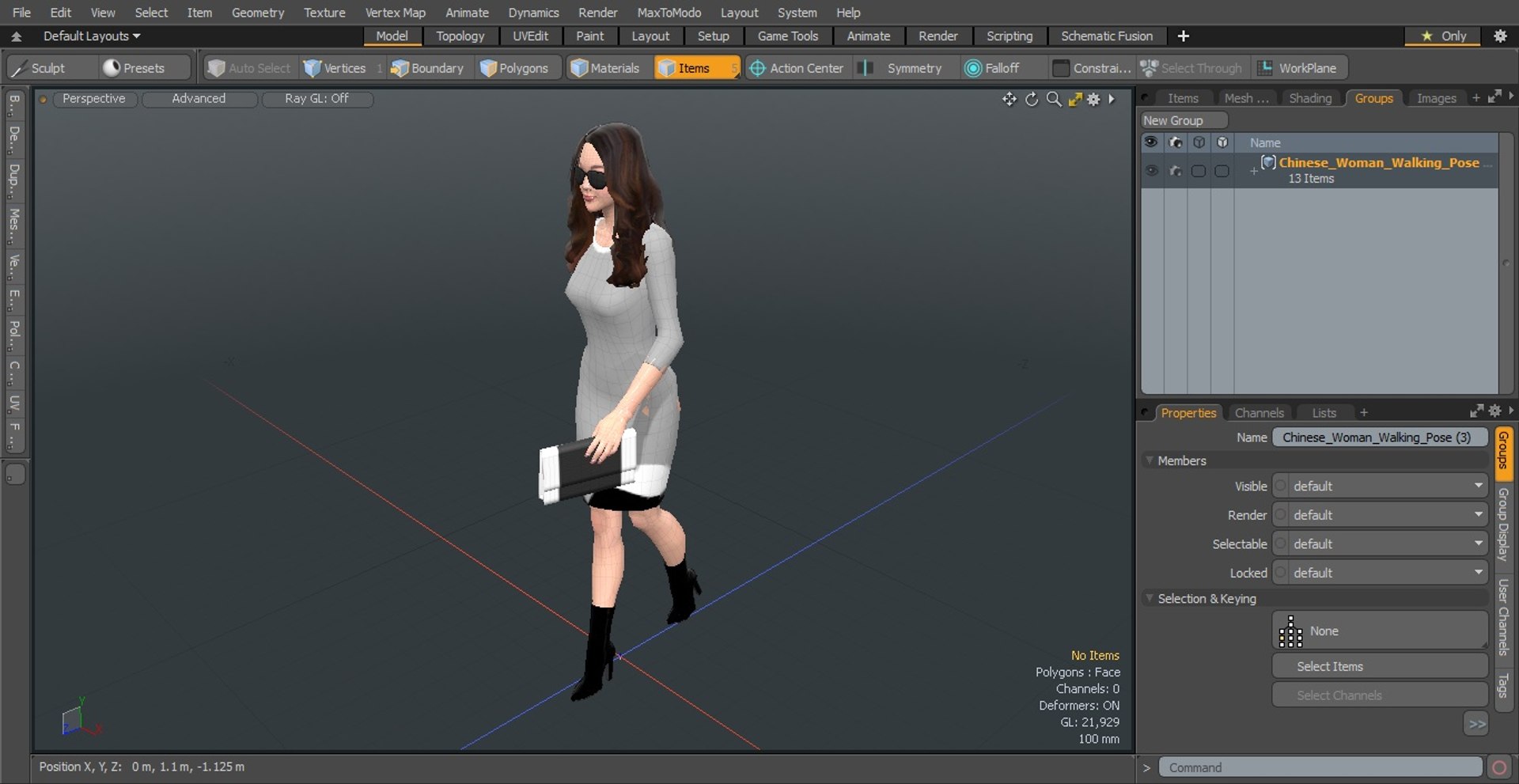Open the Lists tab
The image size is (1519, 784).
pos(1324,413)
